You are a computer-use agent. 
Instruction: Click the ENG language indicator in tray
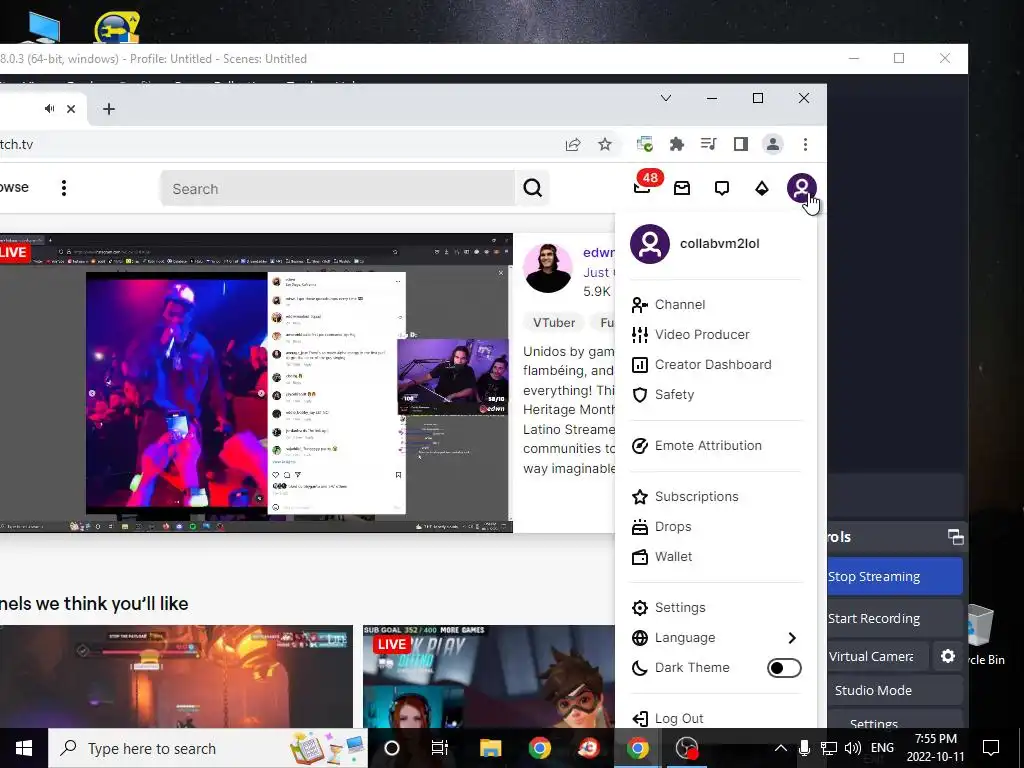coord(882,748)
